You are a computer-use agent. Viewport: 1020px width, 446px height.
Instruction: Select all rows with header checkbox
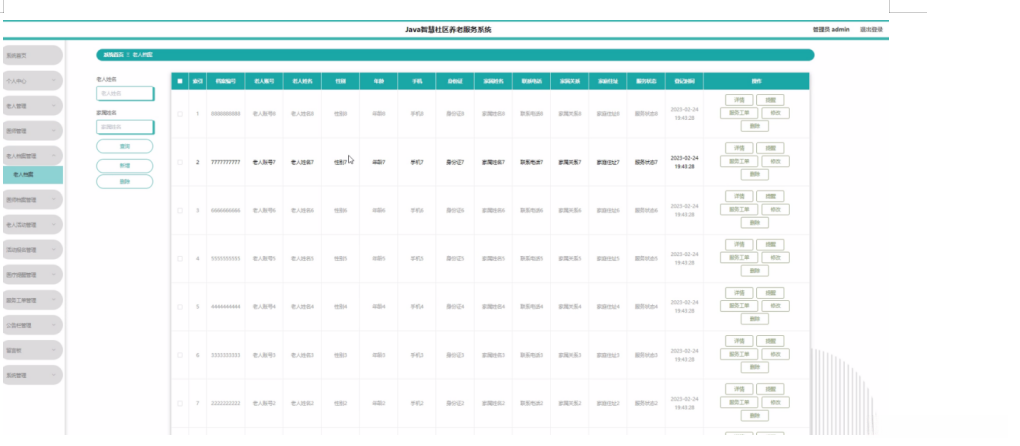(180, 81)
